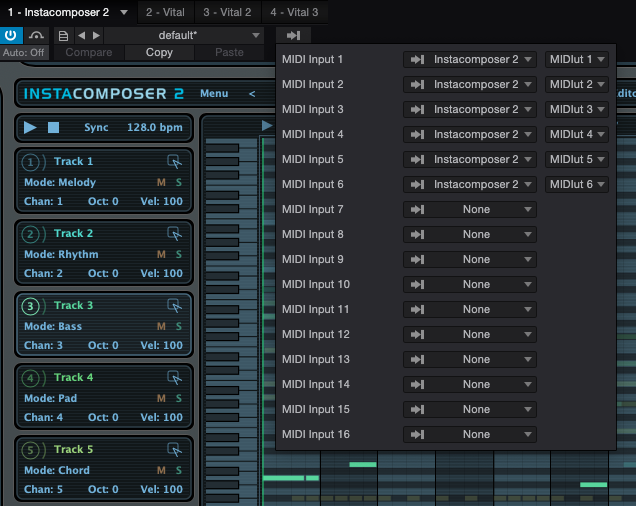Open the default* preset dropdown
The image size is (636, 506).
184,36
